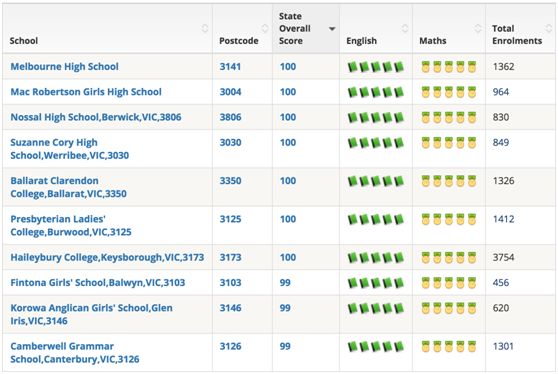
Task: Select enrolment value 1412
Action: [504, 219]
